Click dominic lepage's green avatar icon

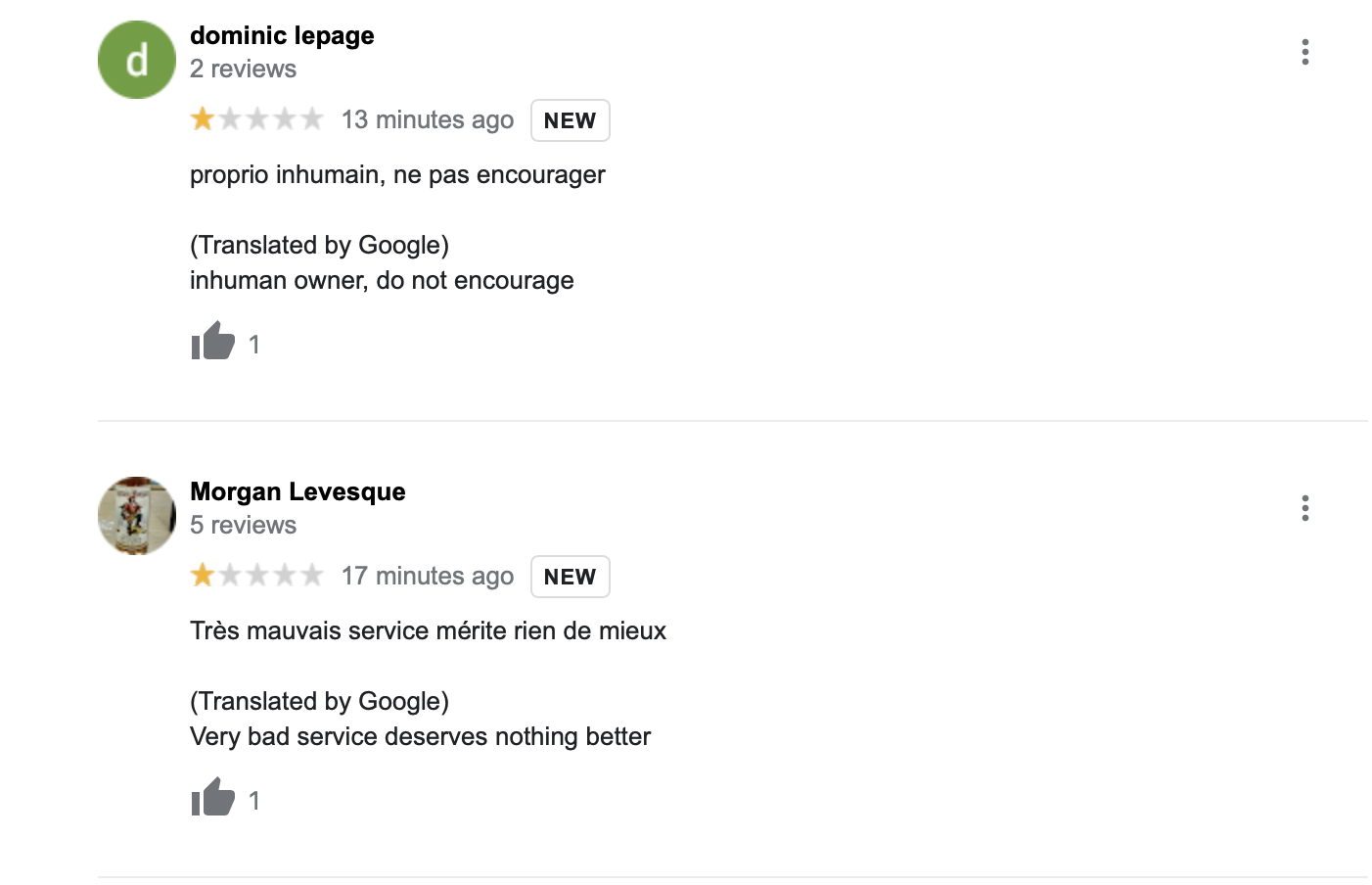coord(137,60)
